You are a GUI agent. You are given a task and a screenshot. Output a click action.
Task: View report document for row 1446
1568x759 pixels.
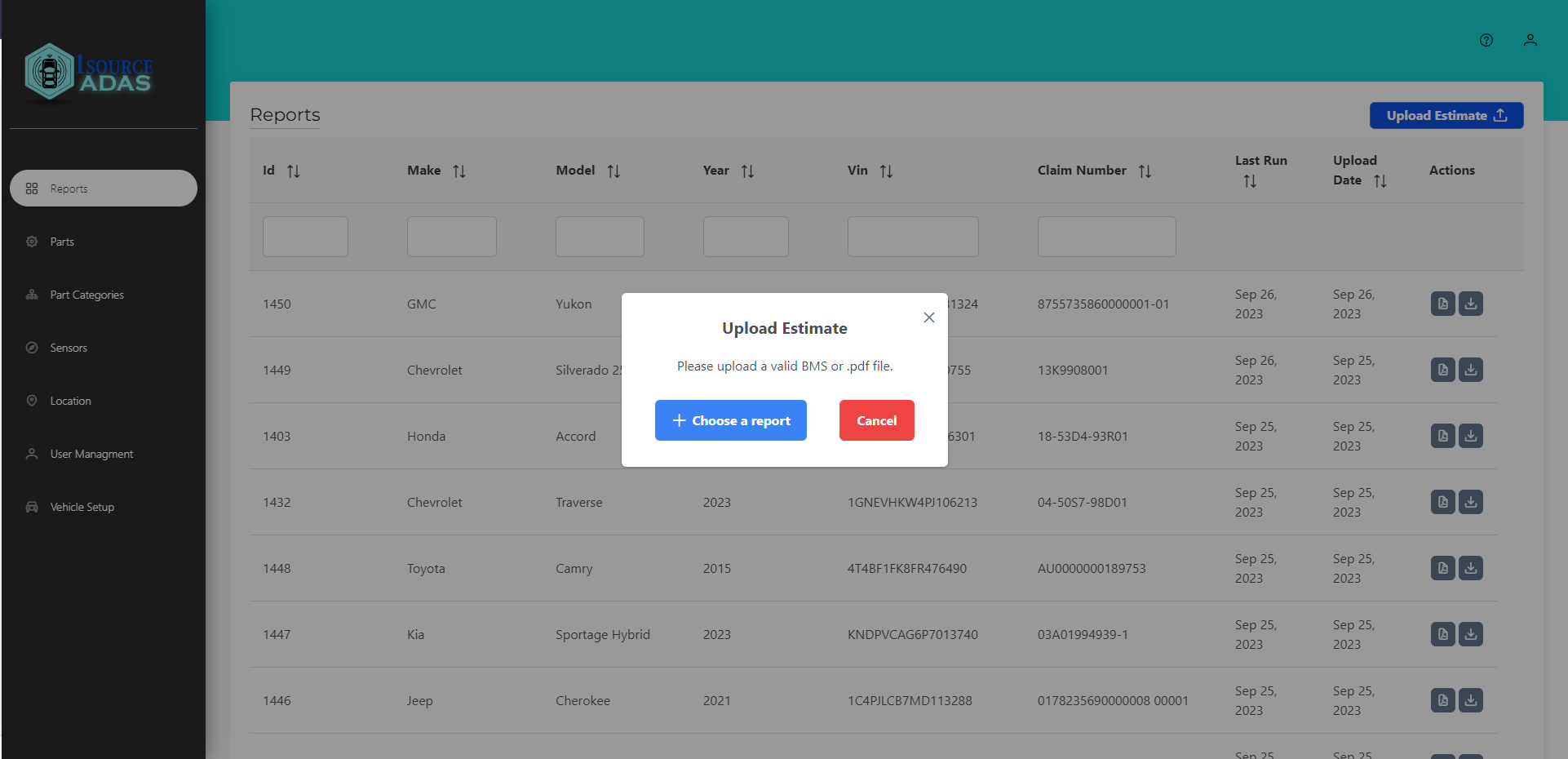(x=1443, y=700)
